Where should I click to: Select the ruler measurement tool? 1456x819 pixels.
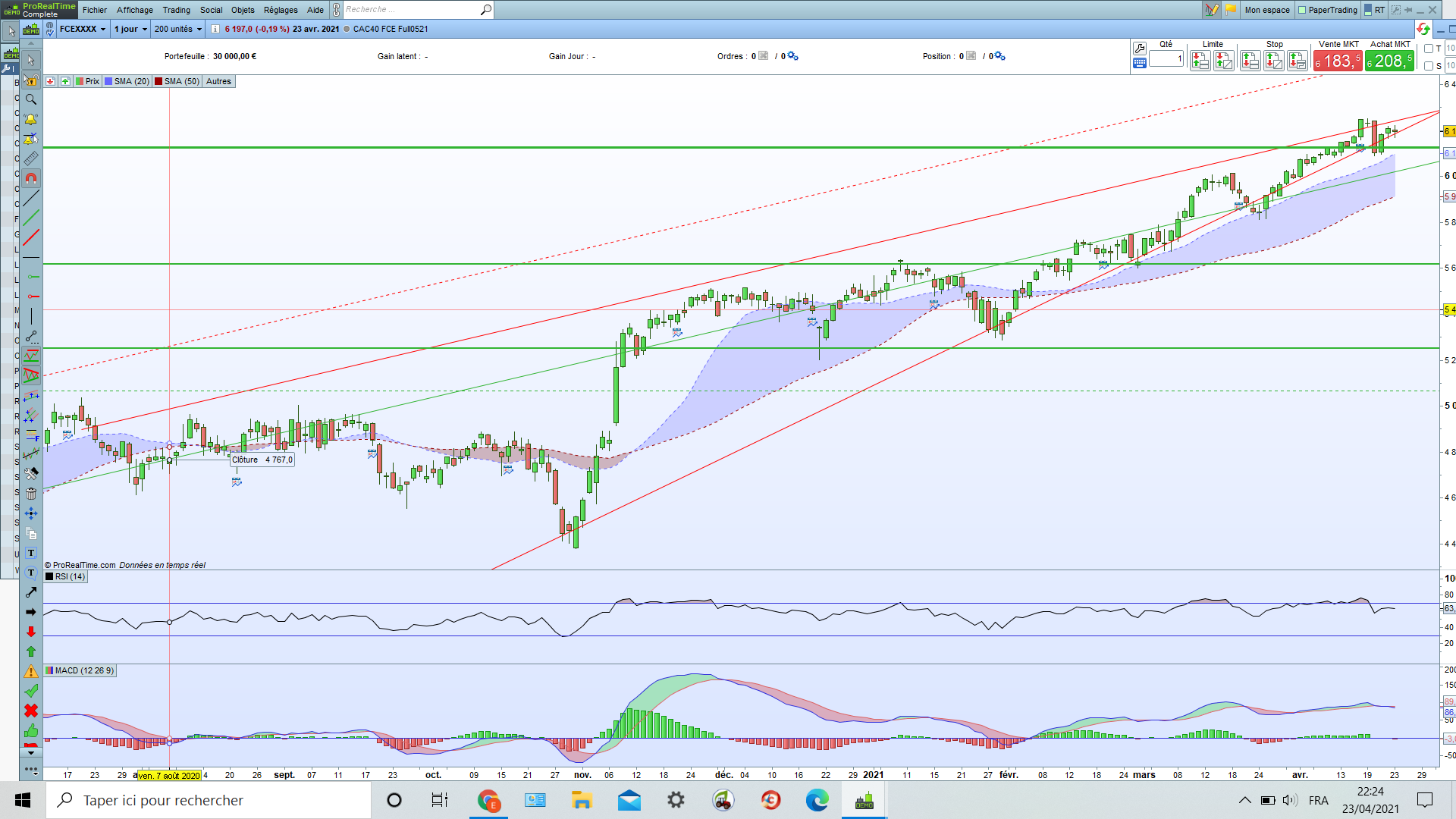click(31, 158)
